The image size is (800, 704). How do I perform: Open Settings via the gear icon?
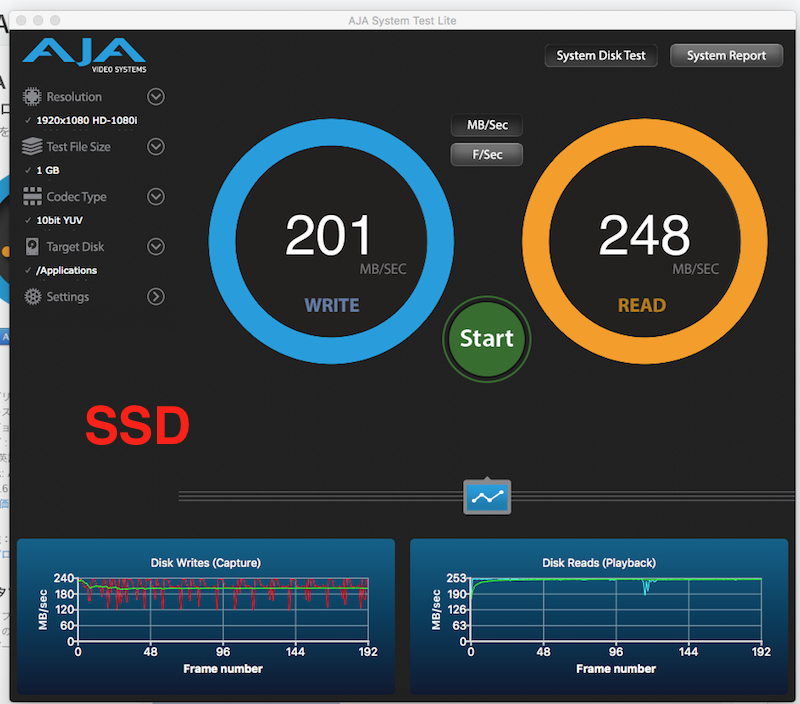click(x=33, y=297)
